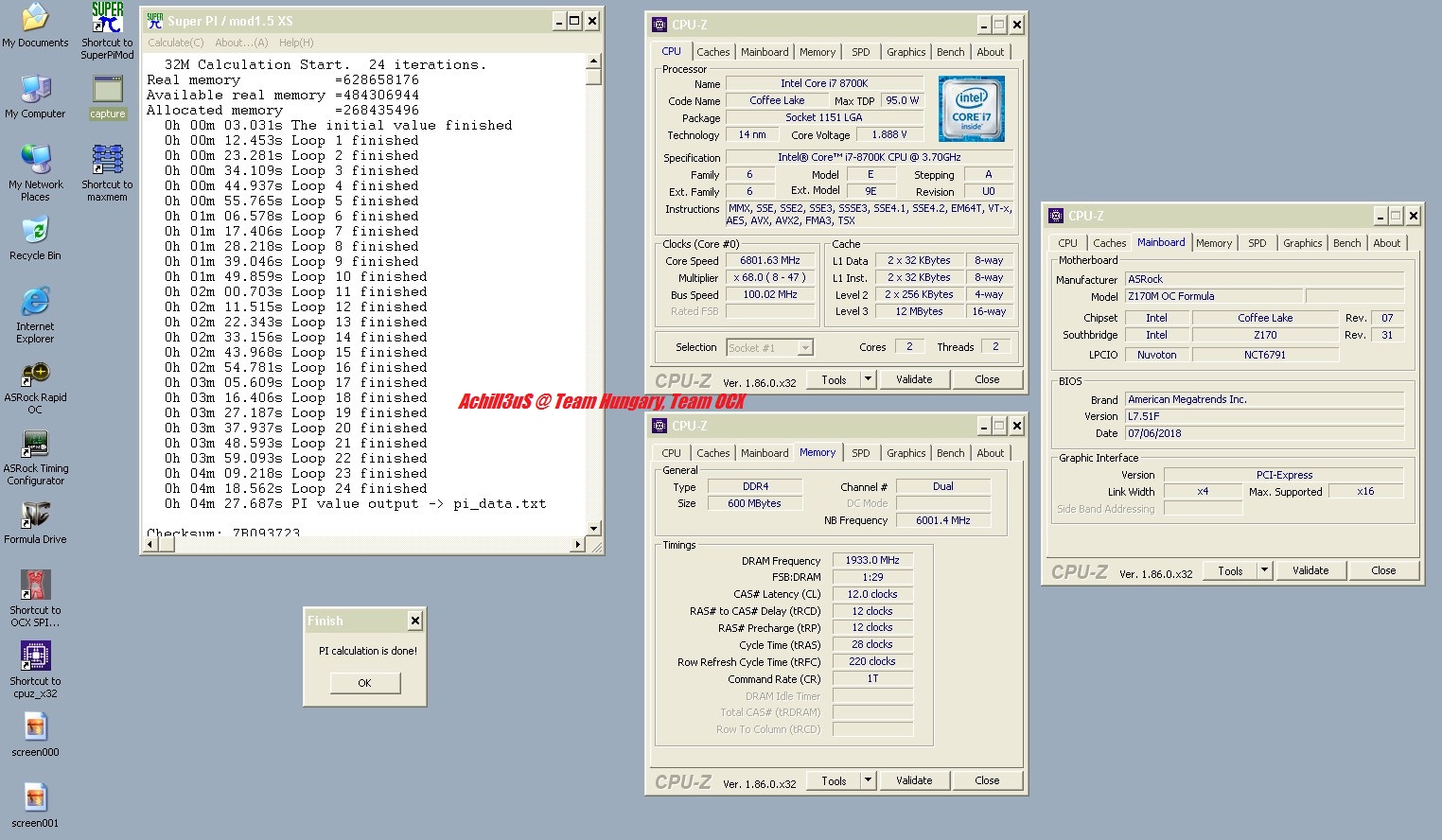Click the memory Size value 600 MBytes
The width and height of the screenshot is (1442, 840).
[755, 503]
